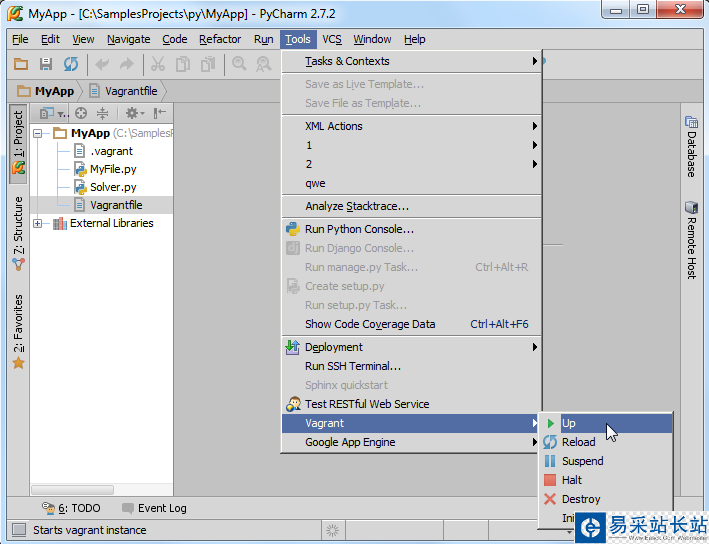Expand XML Actions submenu
The width and height of the screenshot is (709, 544).
pos(411,126)
